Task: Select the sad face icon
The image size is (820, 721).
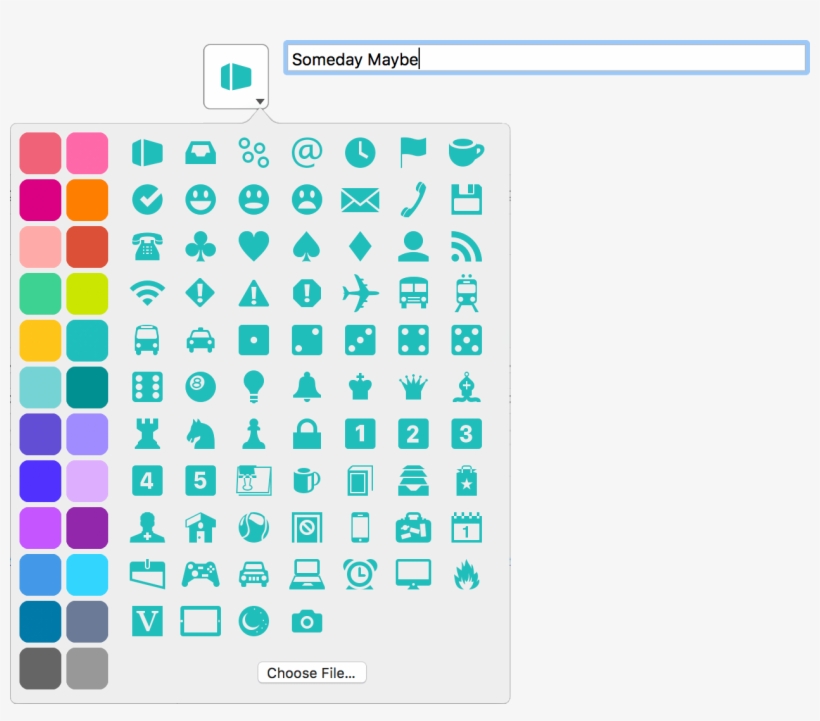Action: click(x=307, y=199)
